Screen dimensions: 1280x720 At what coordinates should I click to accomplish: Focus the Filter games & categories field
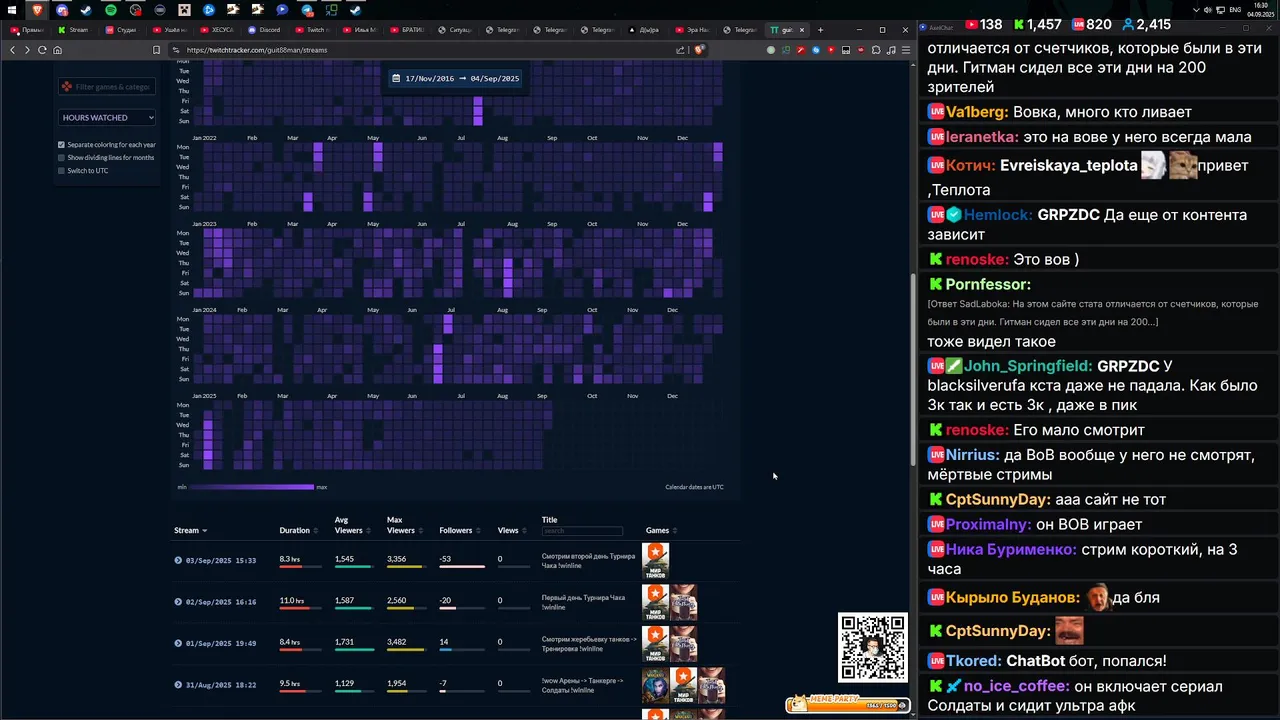click(x=107, y=87)
